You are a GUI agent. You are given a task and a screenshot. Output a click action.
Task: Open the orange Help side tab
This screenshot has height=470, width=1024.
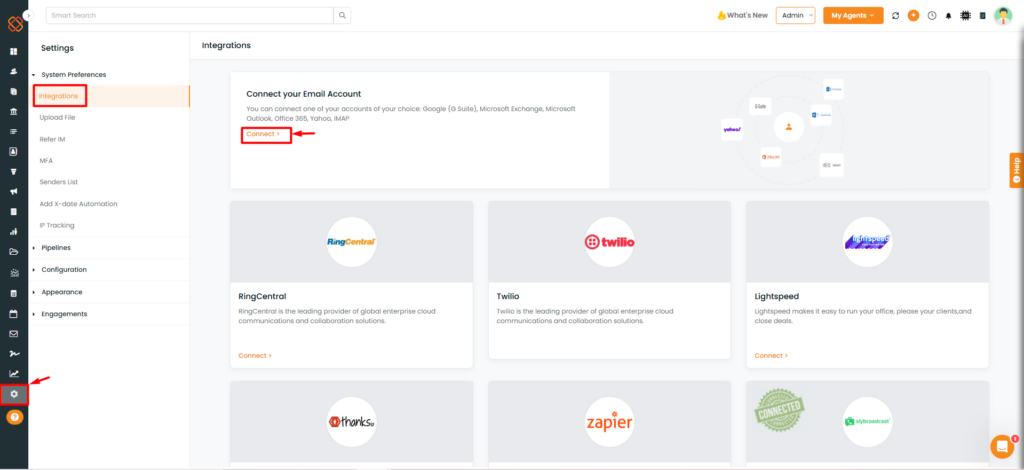coord(1016,169)
